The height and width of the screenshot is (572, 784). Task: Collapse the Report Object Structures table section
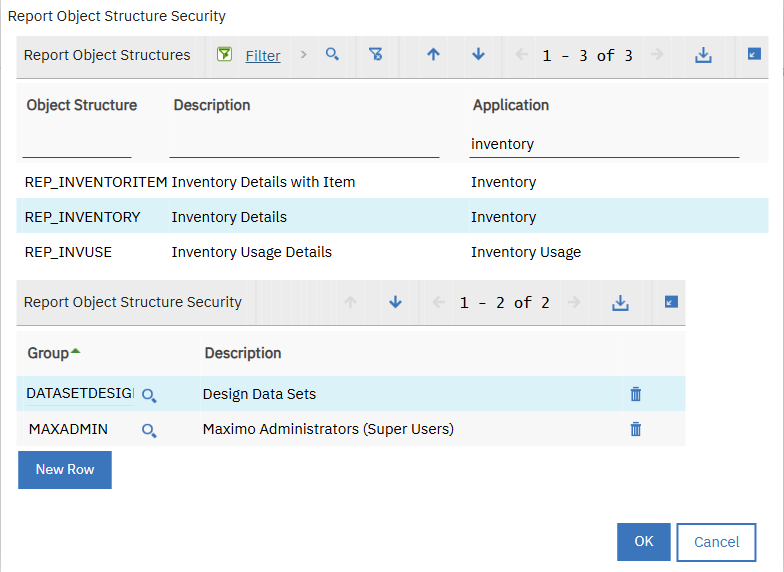[754, 54]
